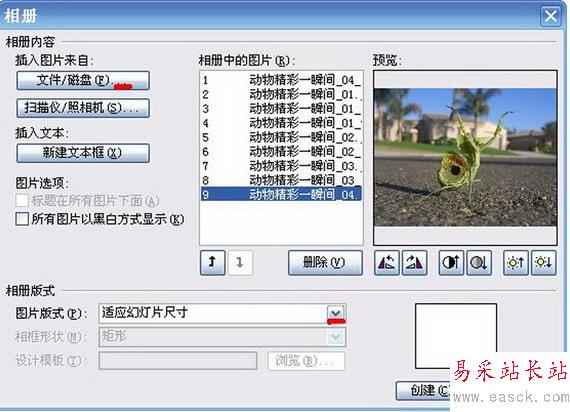Viewport: 570px width, 412px height.
Task: Enable 所有图片以黑白方式显示 checkbox
Action: pos(22,219)
